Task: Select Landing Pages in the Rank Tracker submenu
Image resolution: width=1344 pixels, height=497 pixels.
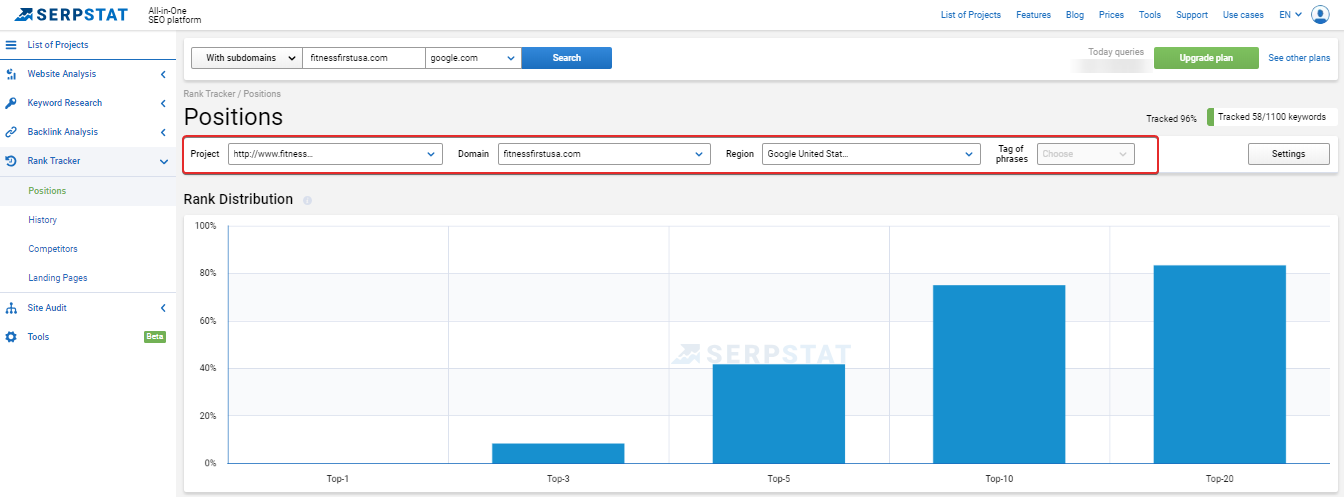Action: (58, 278)
